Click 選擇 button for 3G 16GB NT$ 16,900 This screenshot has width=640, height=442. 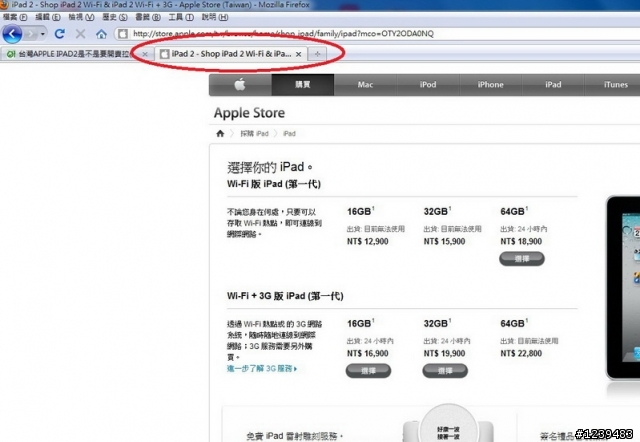[x=368, y=371]
